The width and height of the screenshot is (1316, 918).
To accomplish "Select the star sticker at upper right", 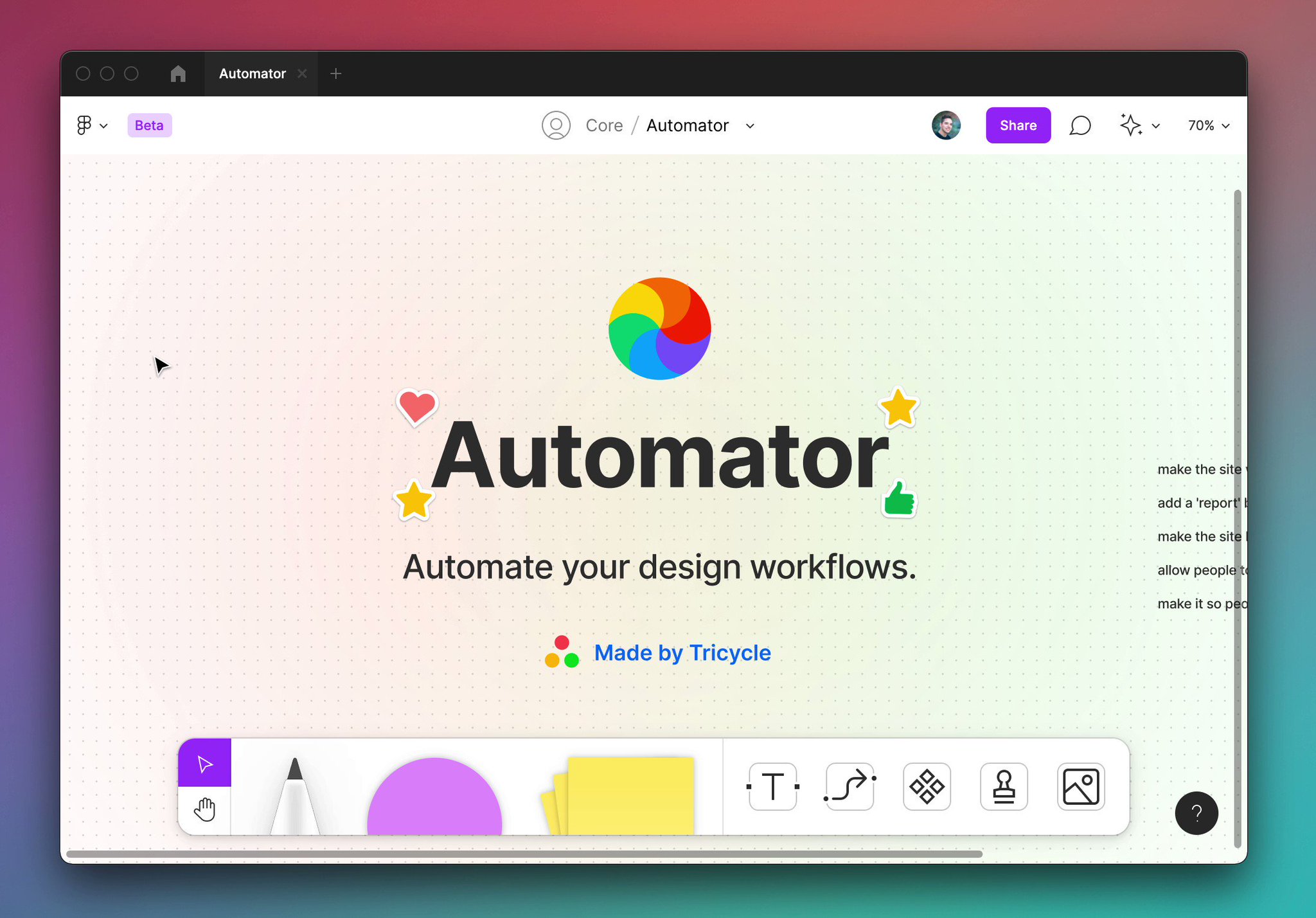I will coord(898,408).
